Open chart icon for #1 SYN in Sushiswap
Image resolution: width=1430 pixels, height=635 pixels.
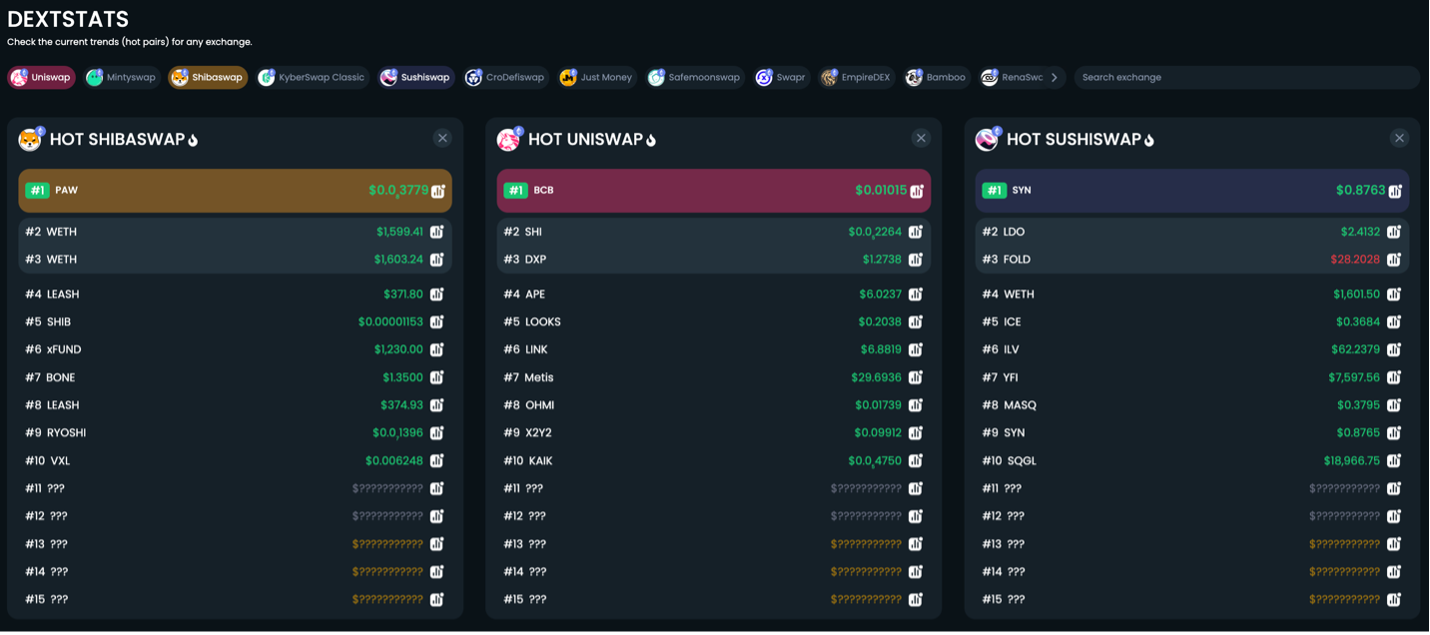tap(1395, 191)
